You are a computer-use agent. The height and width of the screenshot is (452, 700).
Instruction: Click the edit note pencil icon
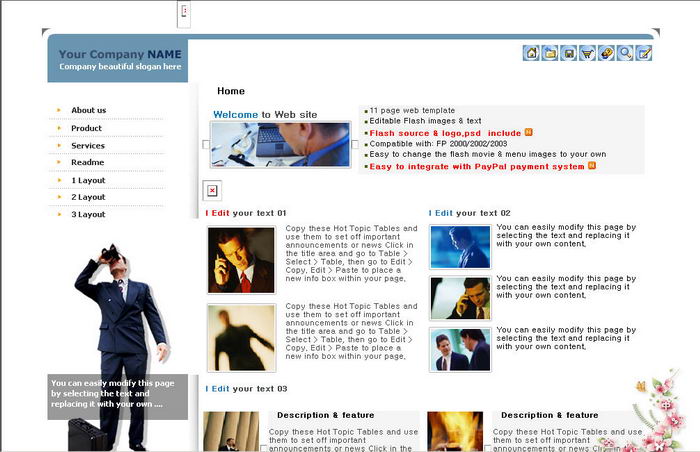point(644,53)
